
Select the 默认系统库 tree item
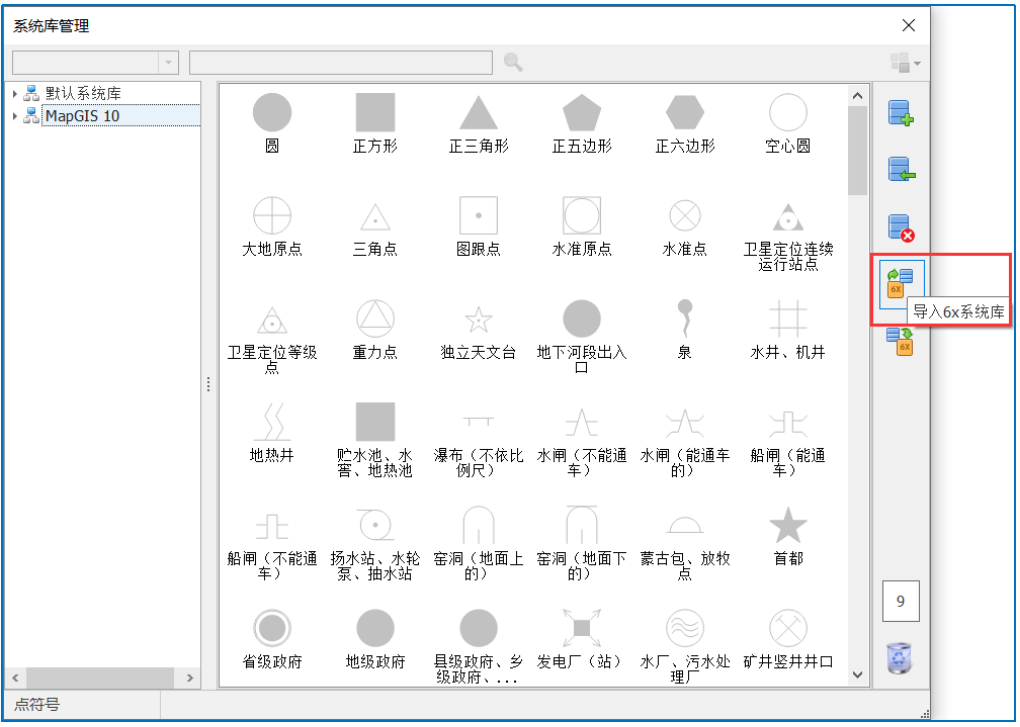pyautogui.click(x=83, y=94)
